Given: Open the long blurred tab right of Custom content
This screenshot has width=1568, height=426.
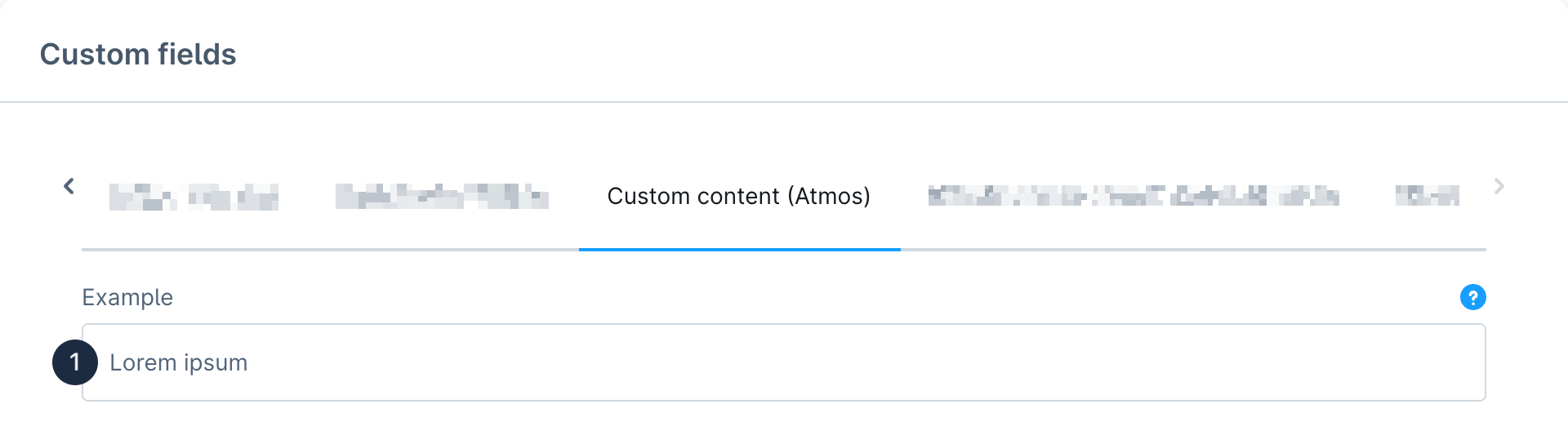Looking at the screenshot, I should tap(1133, 196).
